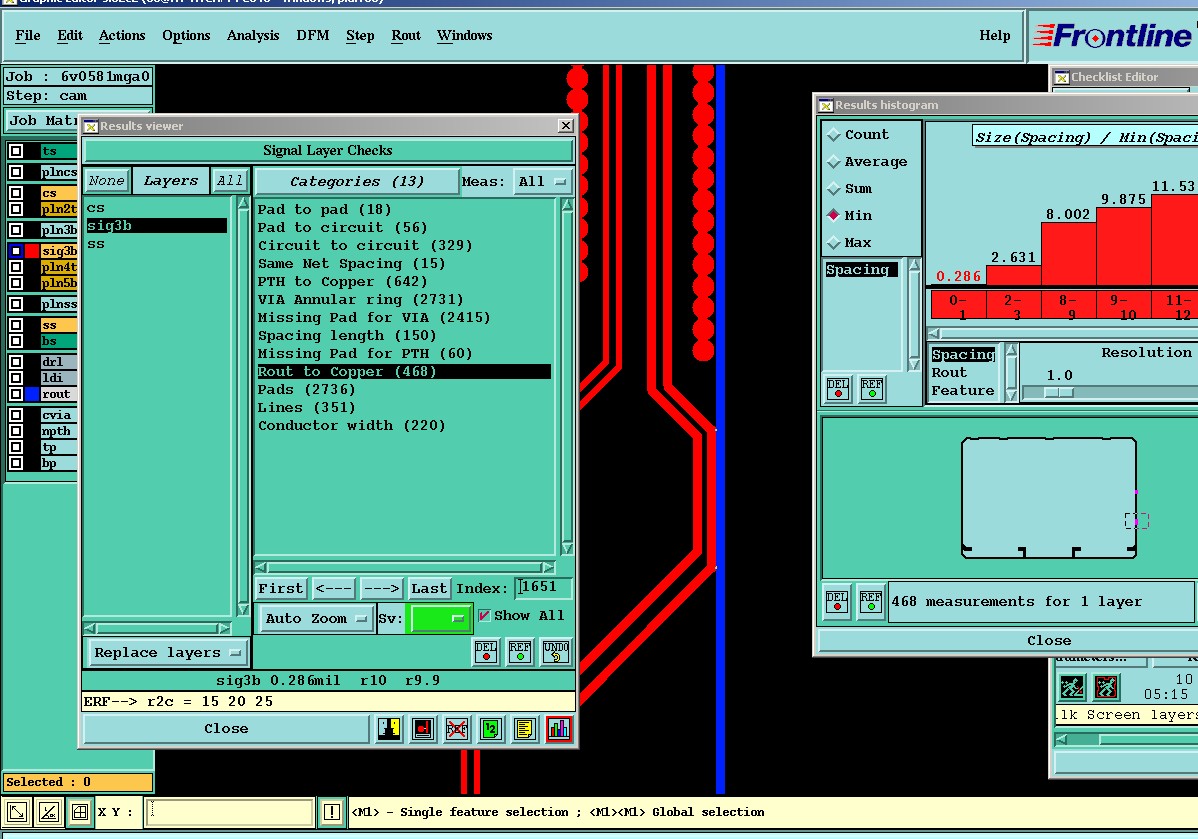Viewport: 1198px width, 839px height.
Task: Click the histogram icon in Results viewer
Action: [559, 729]
